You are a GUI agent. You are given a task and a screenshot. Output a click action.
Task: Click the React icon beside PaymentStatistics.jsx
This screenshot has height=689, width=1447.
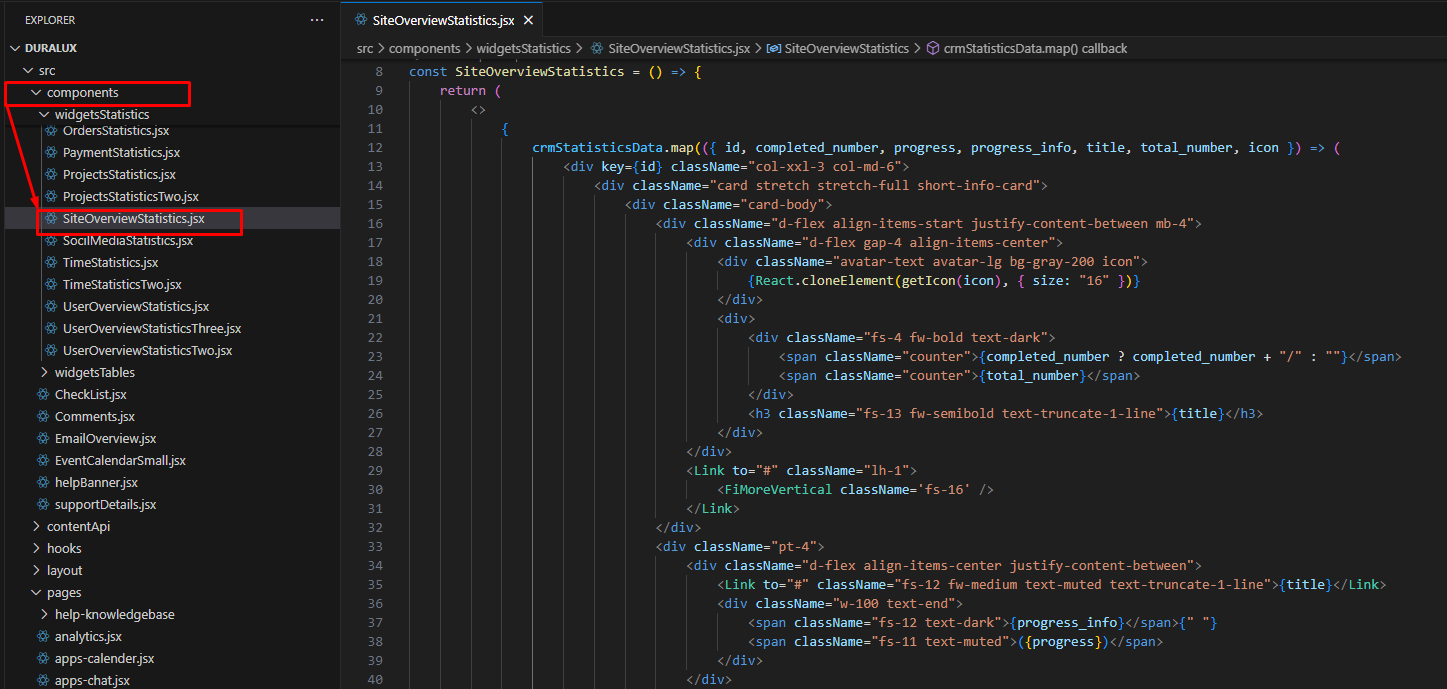pyautogui.click(x=52, y=153)
